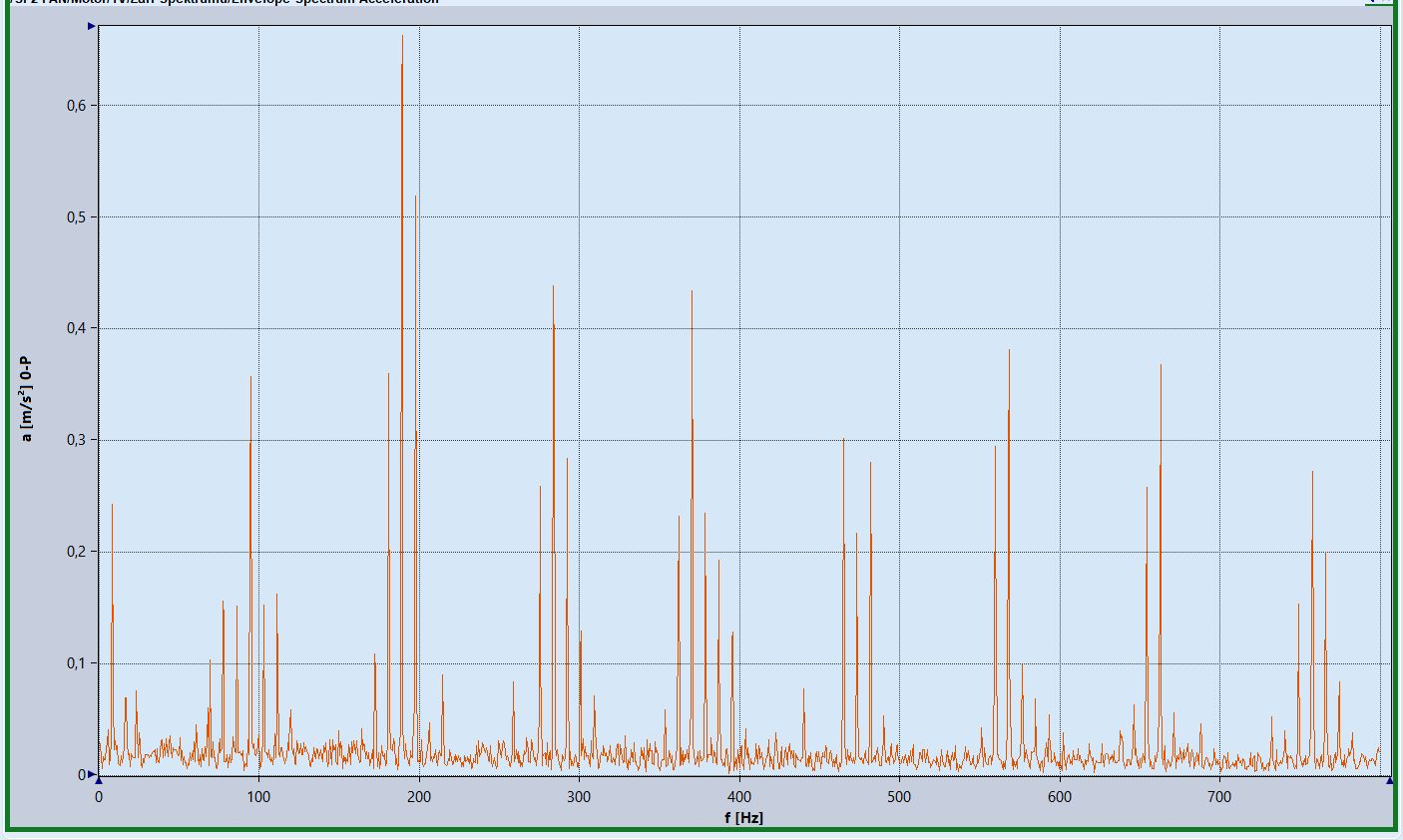Click the 300 x-axis tick label
Screen dimensions: 1403x840
579,797
